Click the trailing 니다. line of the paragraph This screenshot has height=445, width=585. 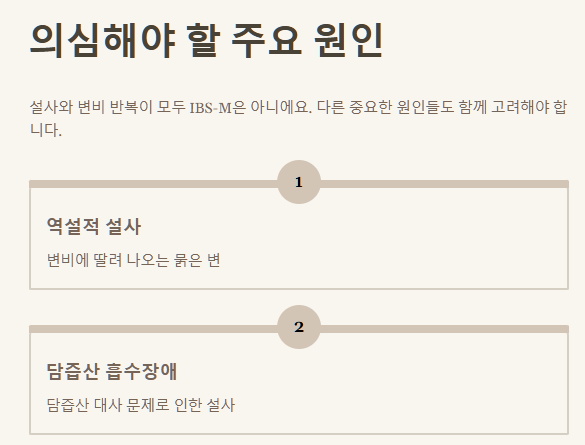[46, 131]
